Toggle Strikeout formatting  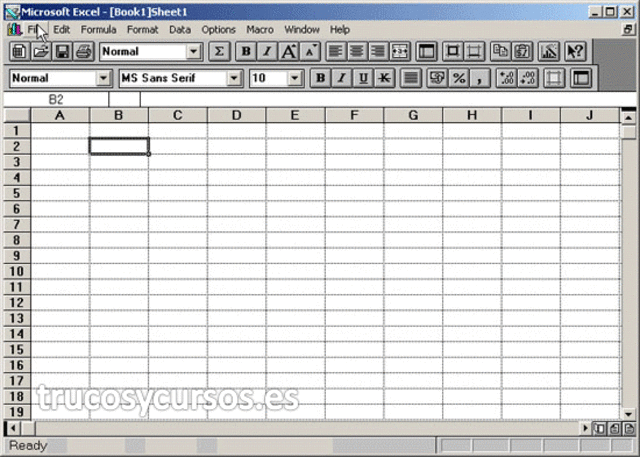tap(384, 78)
